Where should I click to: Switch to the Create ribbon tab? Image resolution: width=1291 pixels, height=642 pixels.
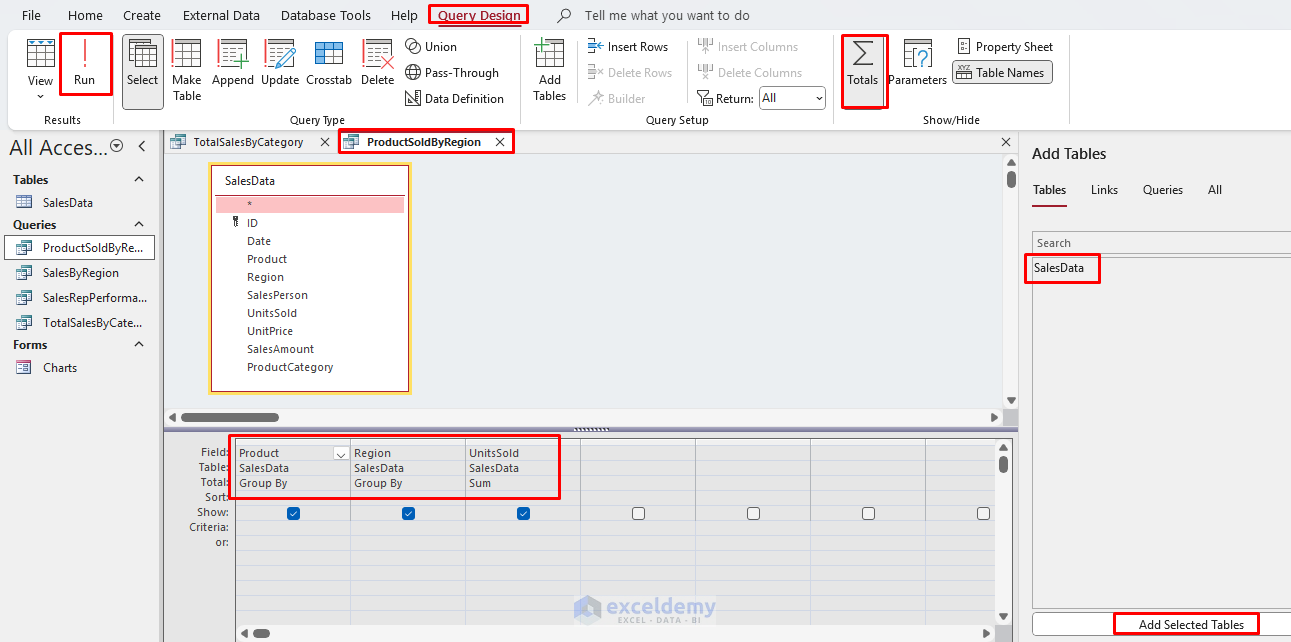click(142, 15)
